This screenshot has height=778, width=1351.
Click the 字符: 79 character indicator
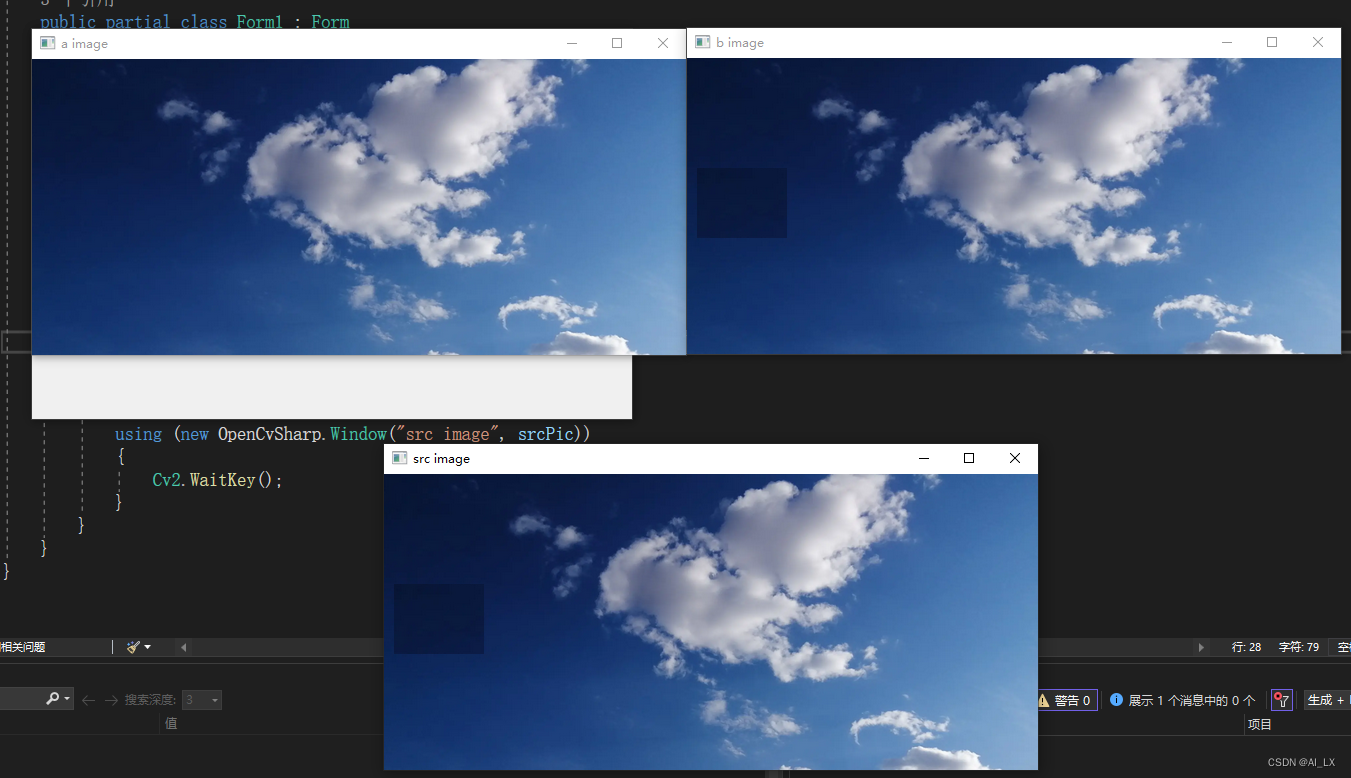1299,647
